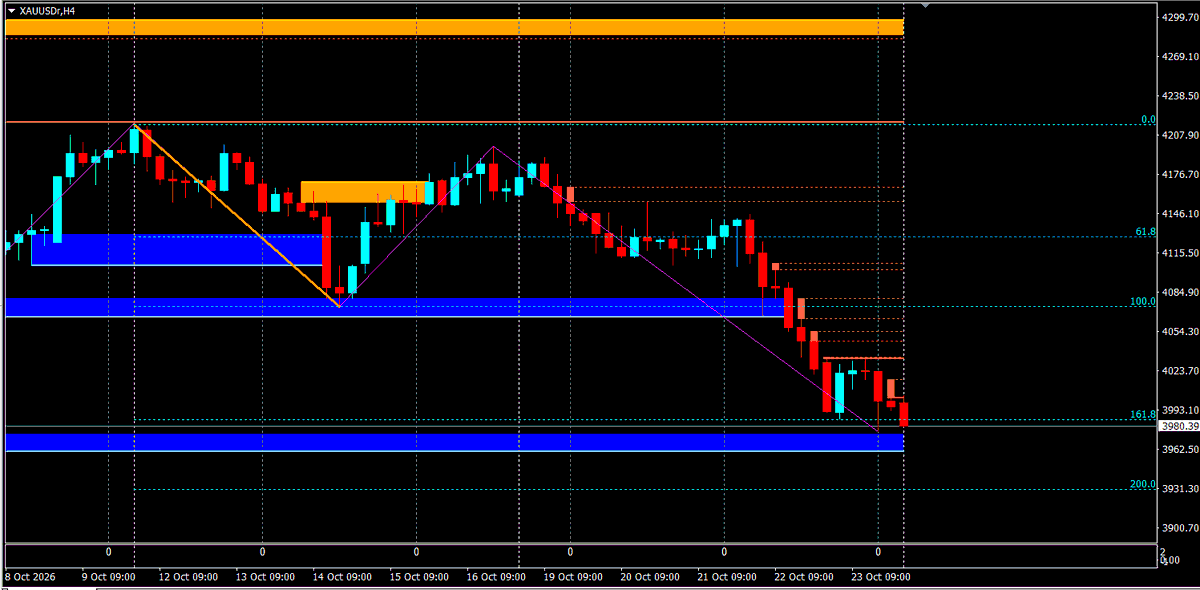This screenshot has width=1200, height=590.
Task: Click the XAUUSDr,H4 chart title
Action: pos(46,11)
